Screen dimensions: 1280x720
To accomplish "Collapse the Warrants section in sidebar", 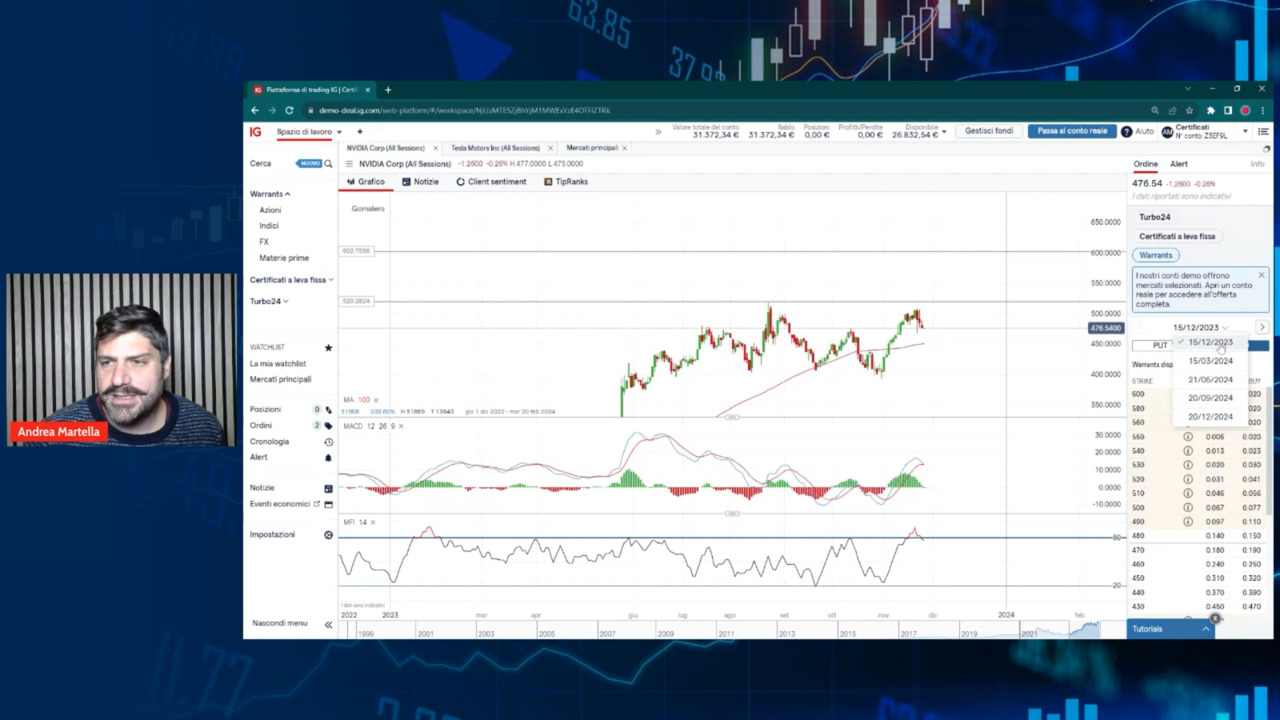I will coord(270,194).
